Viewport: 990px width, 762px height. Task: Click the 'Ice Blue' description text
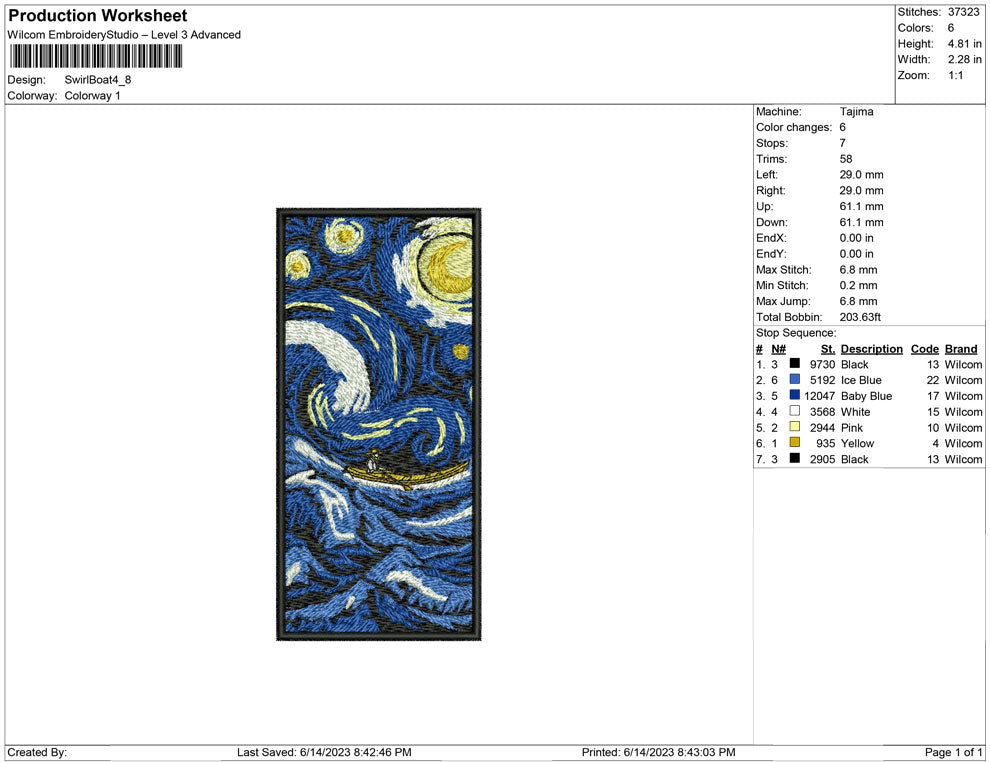861,380
